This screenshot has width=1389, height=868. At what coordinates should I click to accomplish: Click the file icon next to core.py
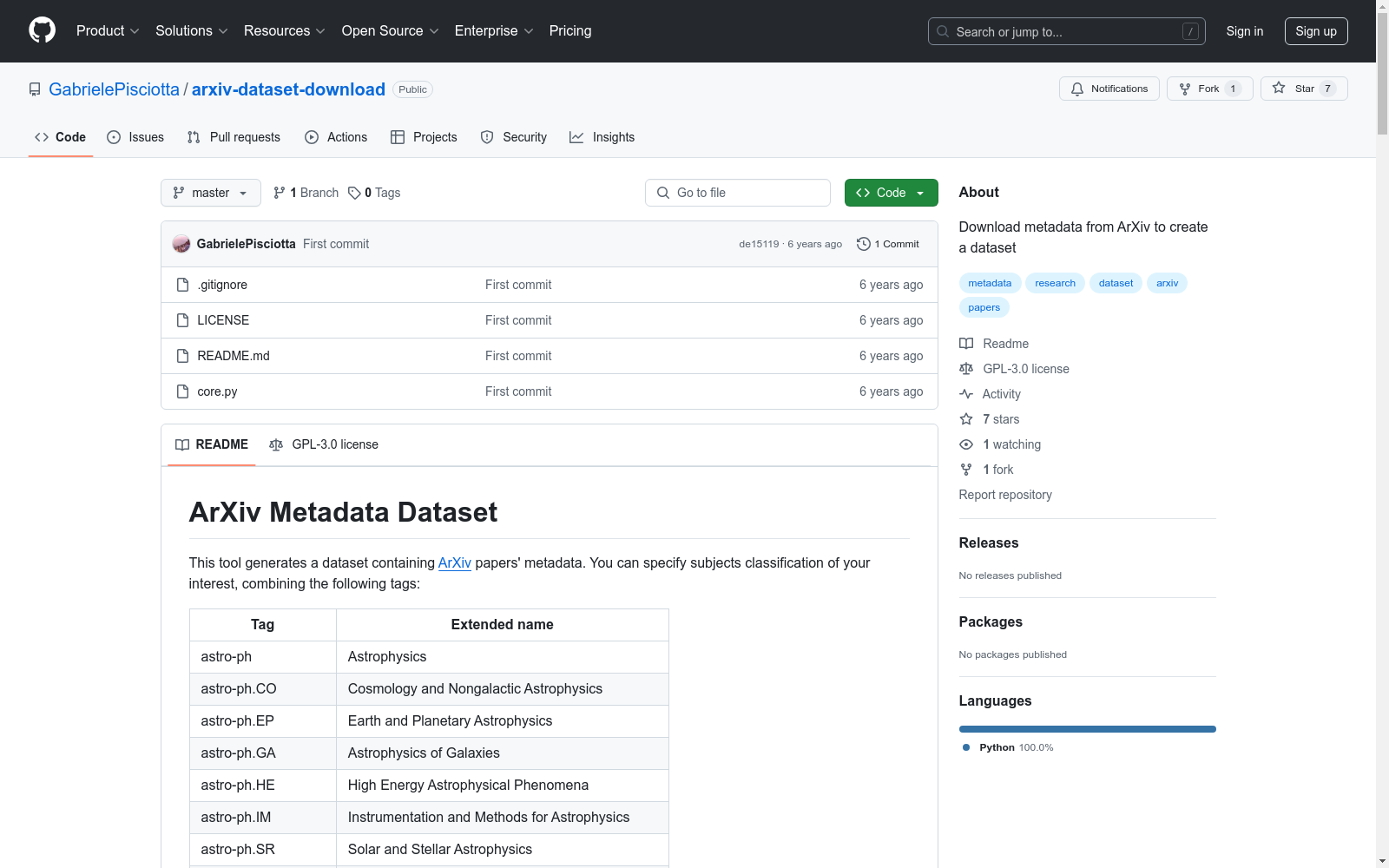tap(182, 391)
